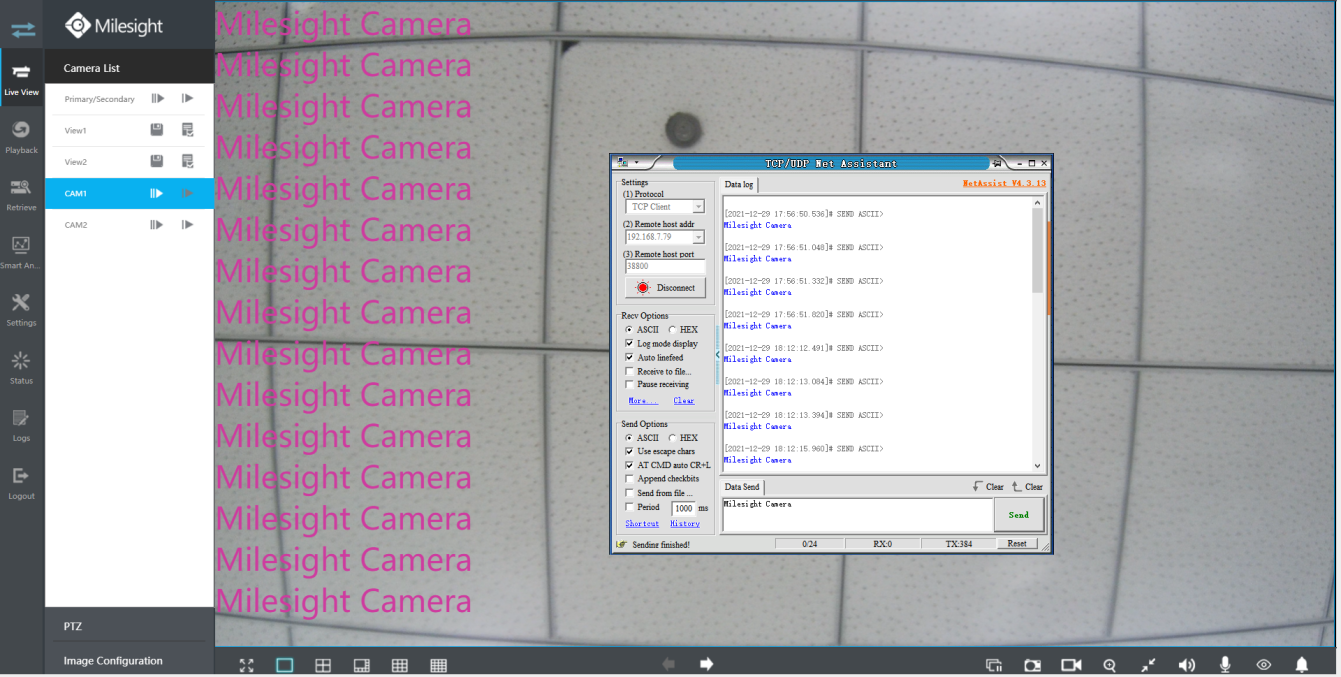Open the Protocol TCP Client dropdown
1341x677 pixels.
coord(698,207)
